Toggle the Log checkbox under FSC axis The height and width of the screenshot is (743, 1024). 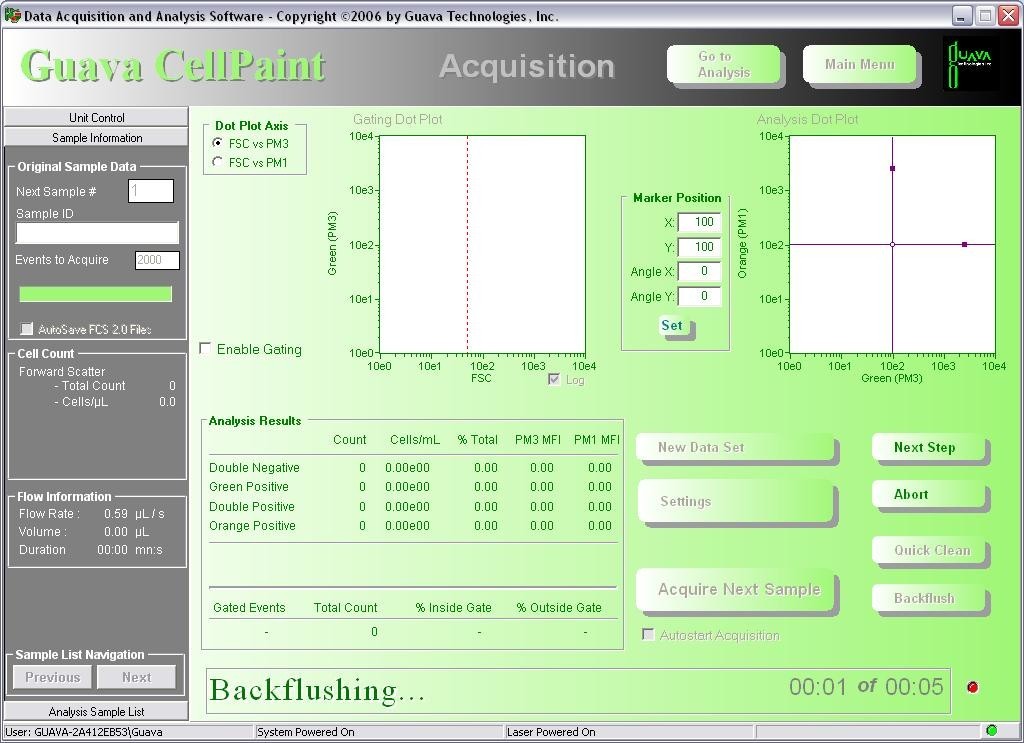pyautogui.click(x=554, y=379)
